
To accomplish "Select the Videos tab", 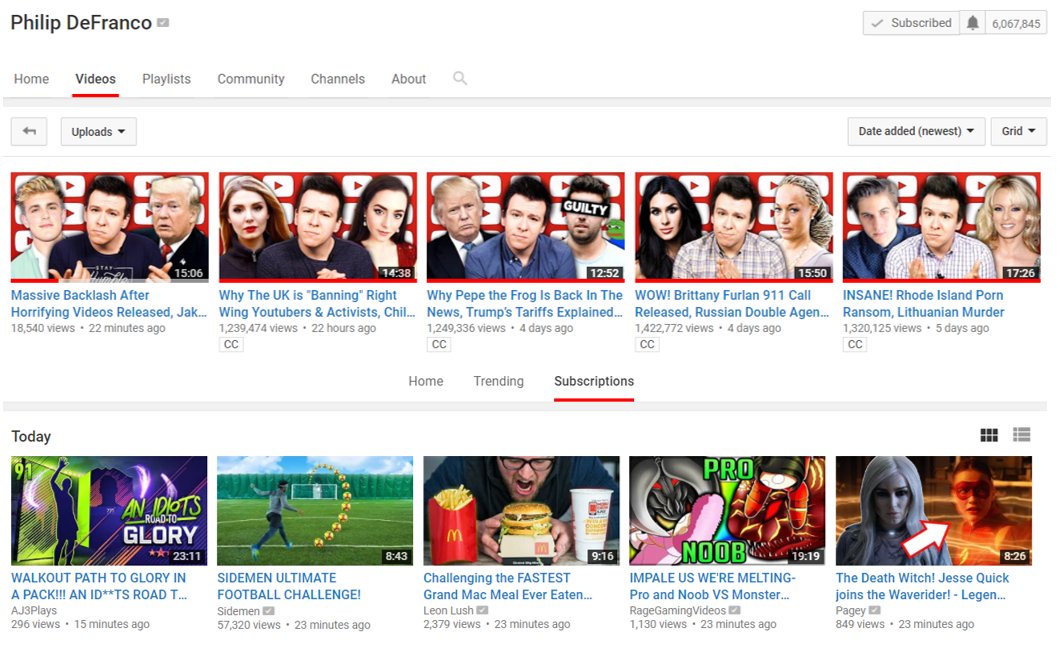I will pos(96,79).
